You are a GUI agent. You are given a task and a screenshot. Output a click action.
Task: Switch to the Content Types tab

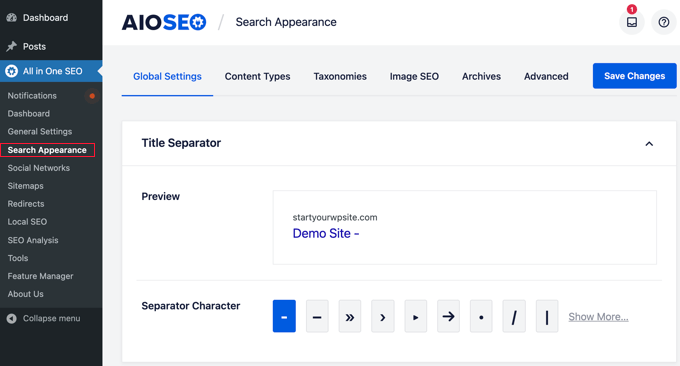coord(258,77)
